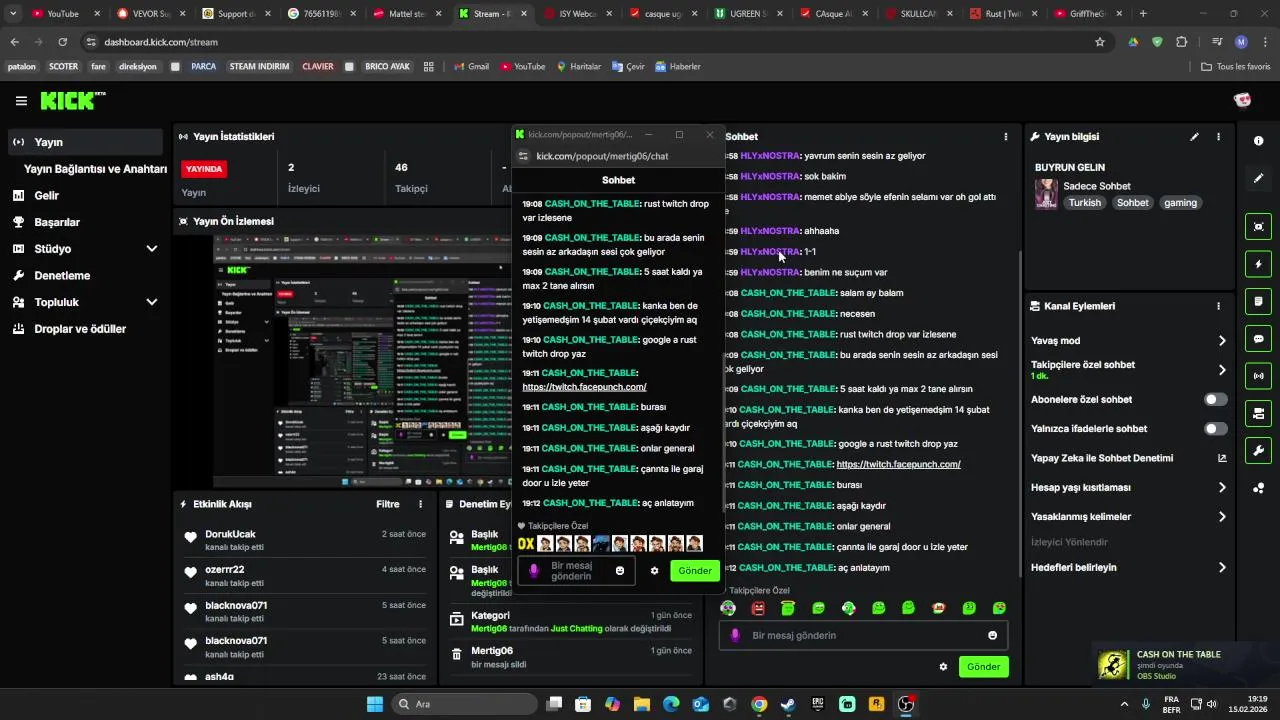This screenshot has height=720, width=1280.
Task: Focus the Bir mesaj gönderin field in the dashboard chat
Action: 862,635
